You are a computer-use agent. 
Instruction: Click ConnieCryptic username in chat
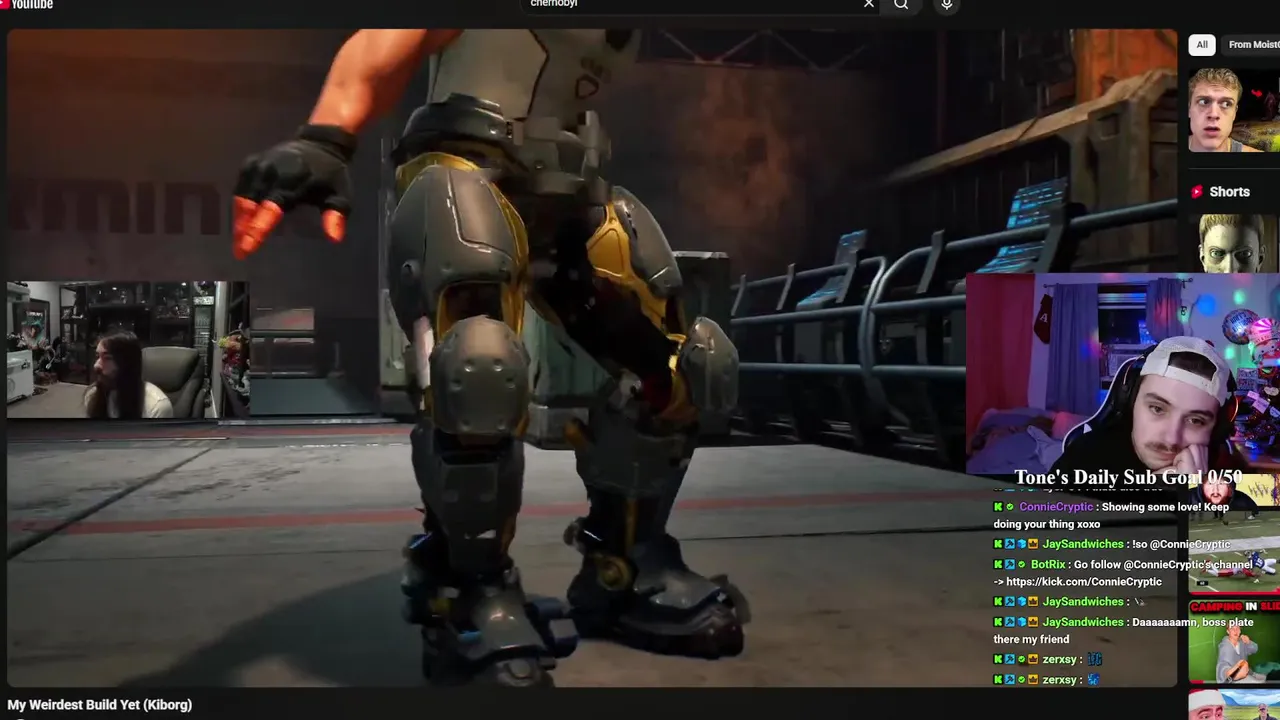point(1055,507)
